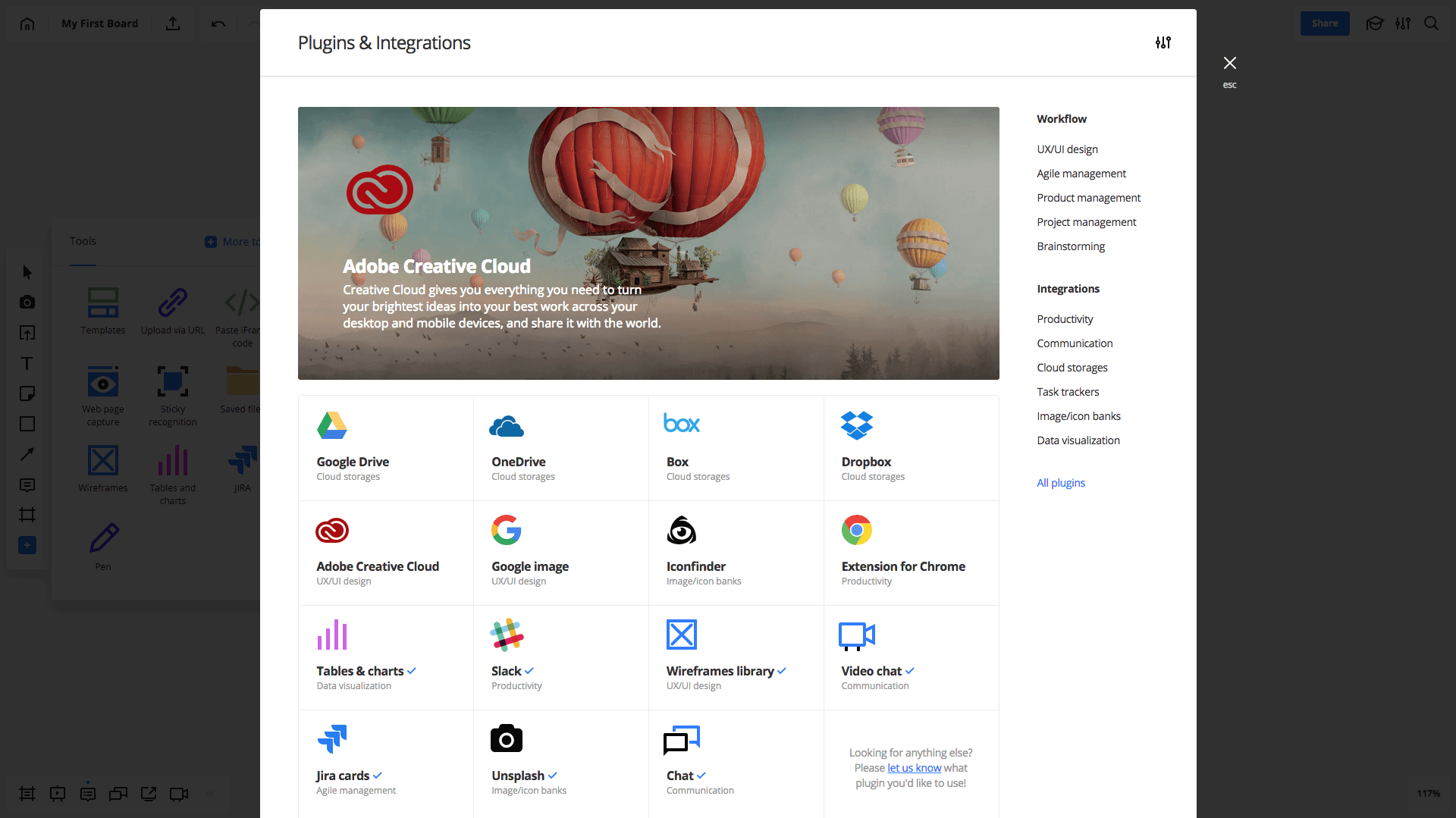Show Communication integrations
The width and height of the screenshot is (1456, 818).
(x=1075, y=343)
